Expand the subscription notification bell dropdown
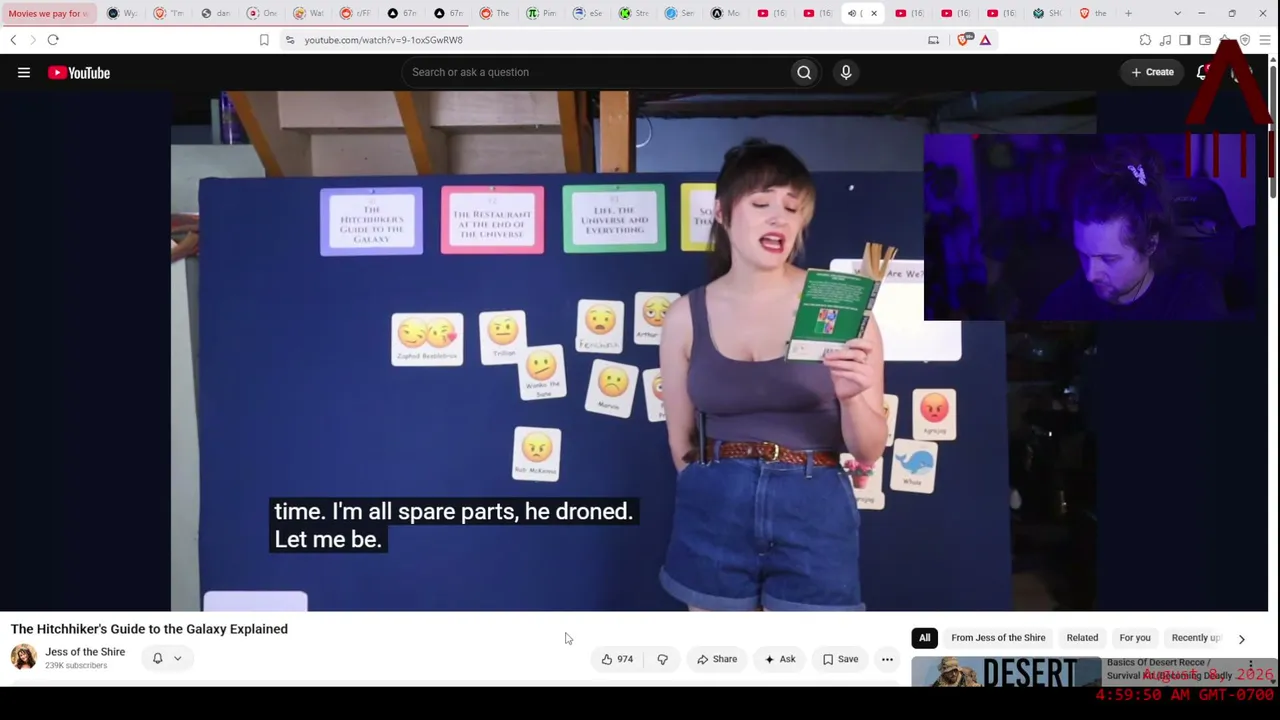Screen dimensions: 1280x720 click(166, 658)
